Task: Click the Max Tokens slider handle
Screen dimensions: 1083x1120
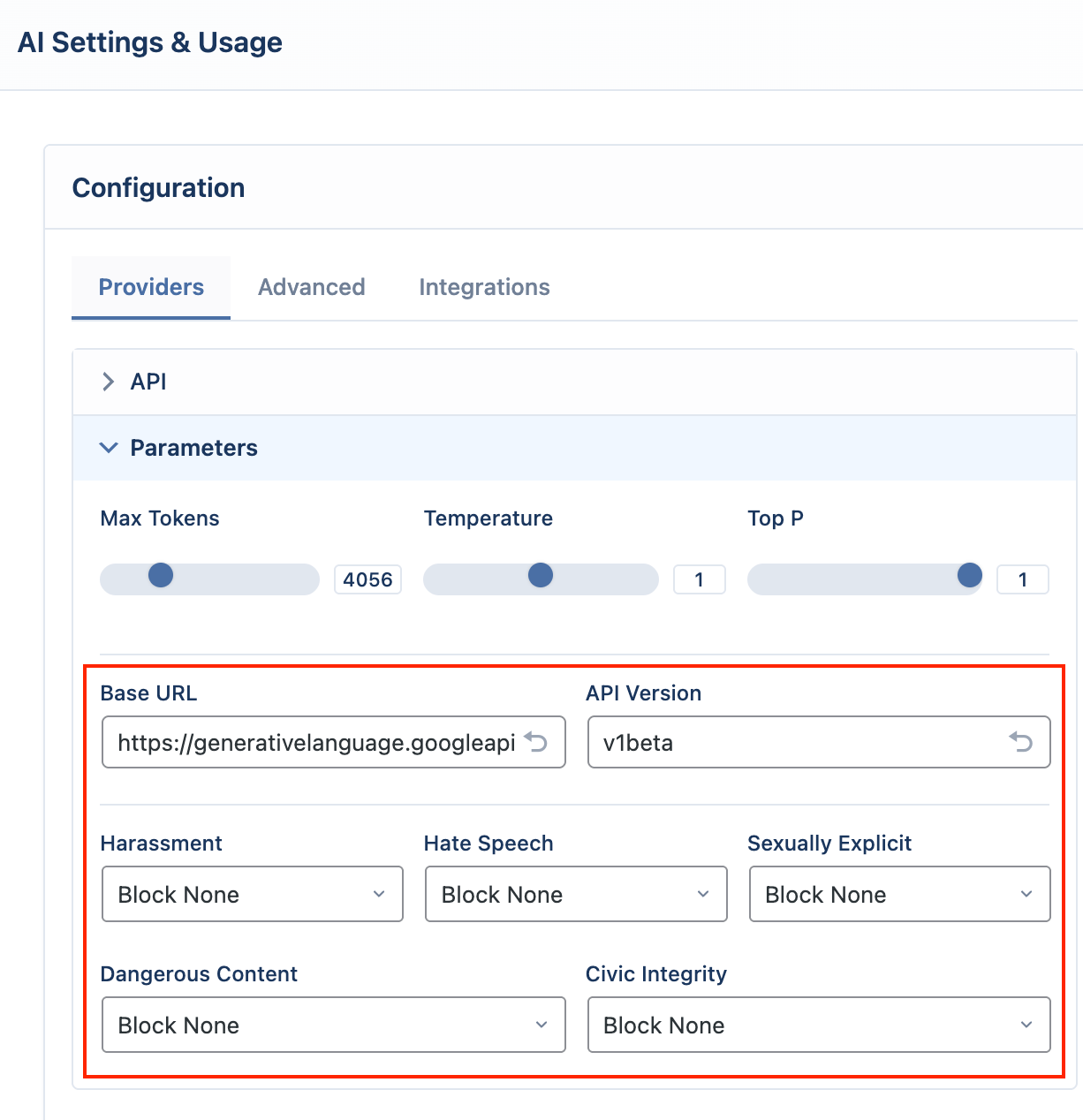Action: click(161, 576)
